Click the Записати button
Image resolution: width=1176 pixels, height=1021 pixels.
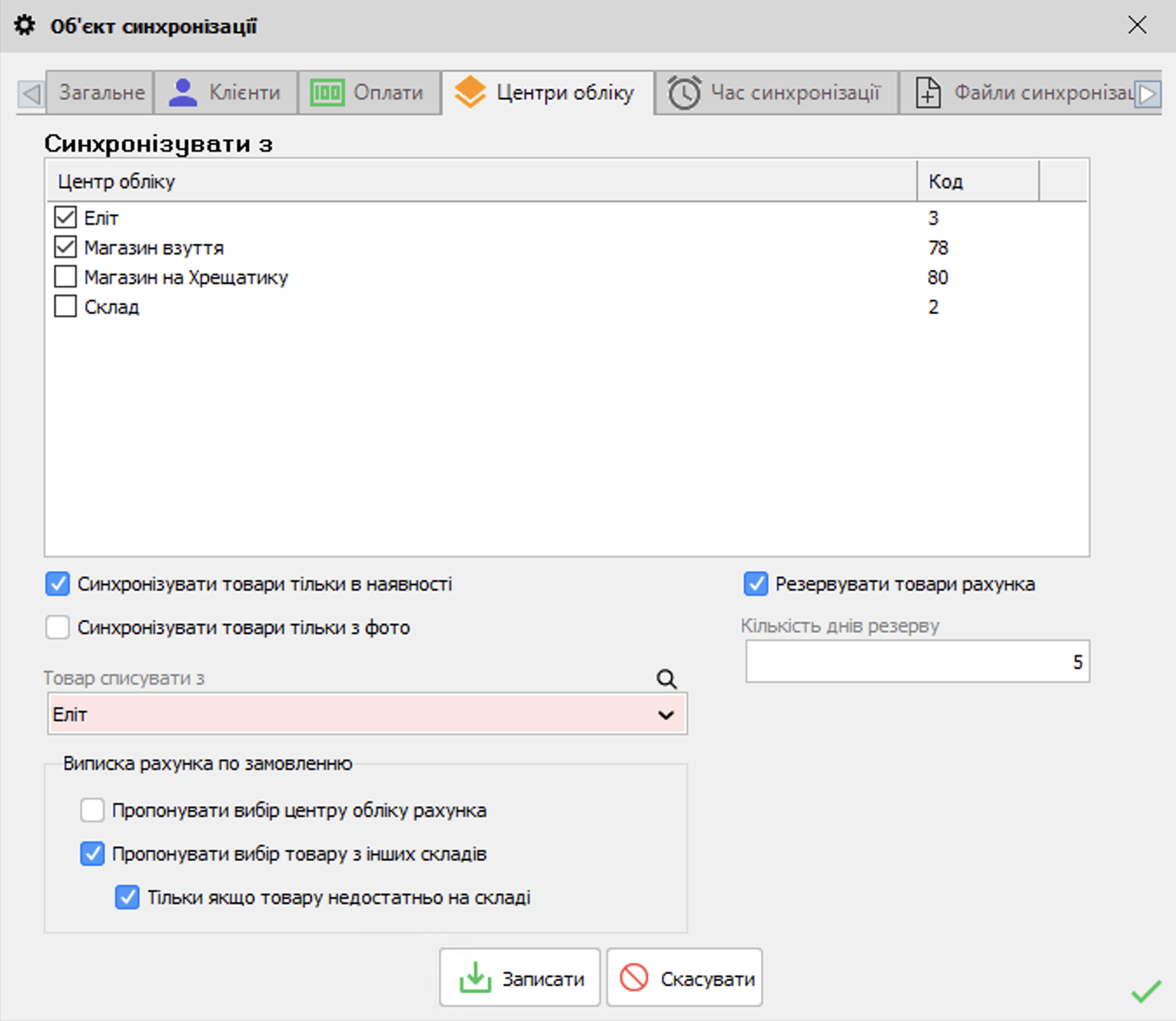(520, 978)
